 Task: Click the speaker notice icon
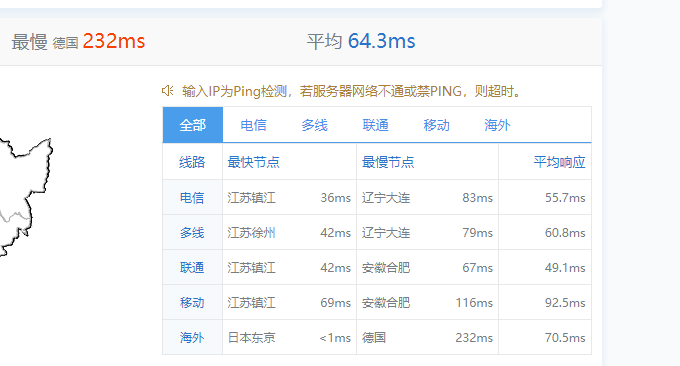(x=167, y=91)
